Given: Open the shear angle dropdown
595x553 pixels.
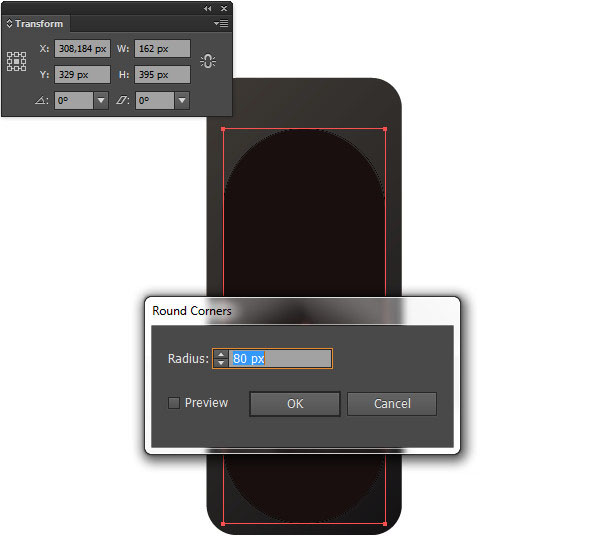Looking at the screenshot, I should (x=182, y=101).
